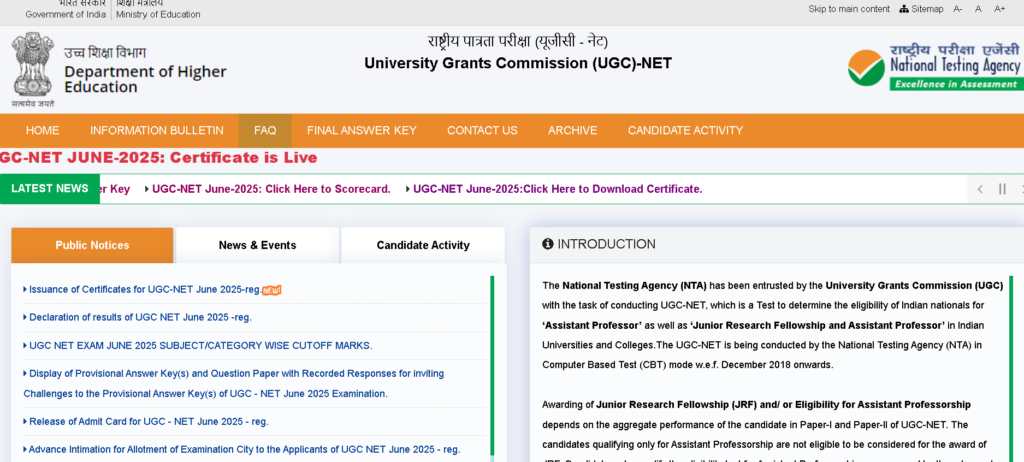
Task: Open the Sitemap link with tree icon
Action: click(x=921, y=8)
